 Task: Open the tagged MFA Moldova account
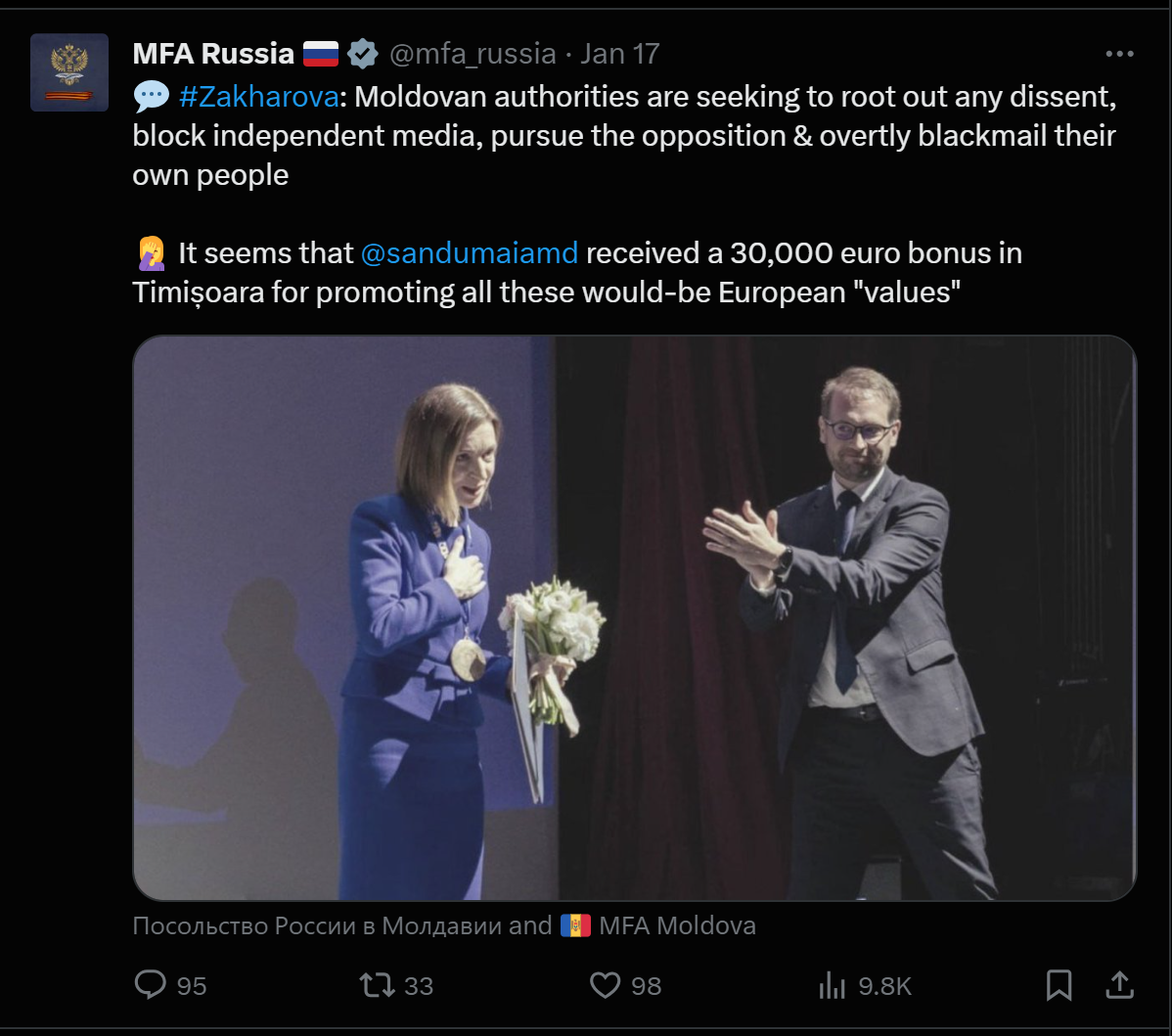[x=677, y=925]
